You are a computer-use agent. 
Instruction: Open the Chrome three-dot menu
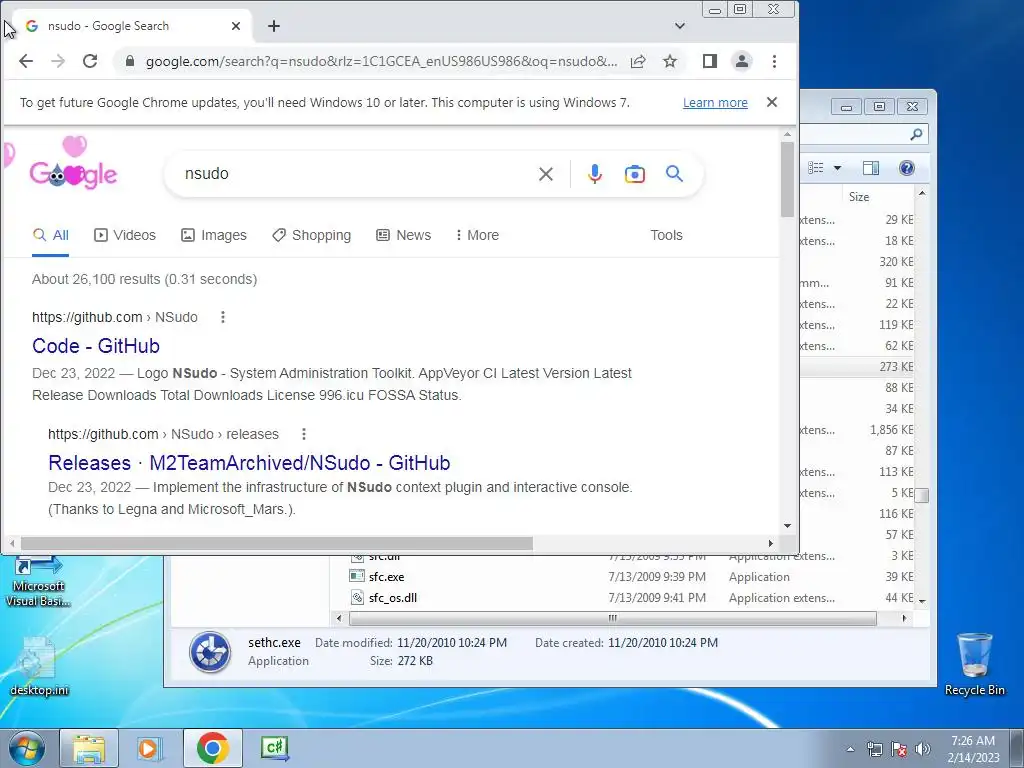[775, 61]
